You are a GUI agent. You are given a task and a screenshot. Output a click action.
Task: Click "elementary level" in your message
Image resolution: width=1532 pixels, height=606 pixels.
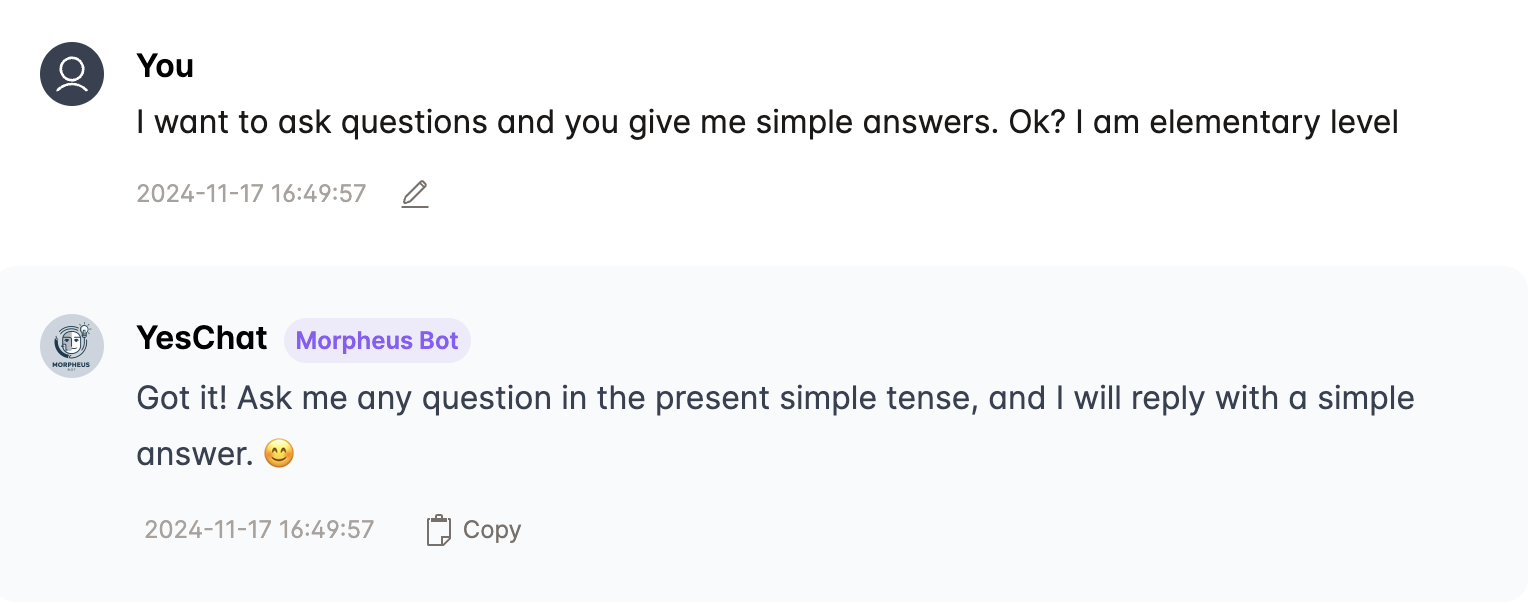(x=1274, y=123)
